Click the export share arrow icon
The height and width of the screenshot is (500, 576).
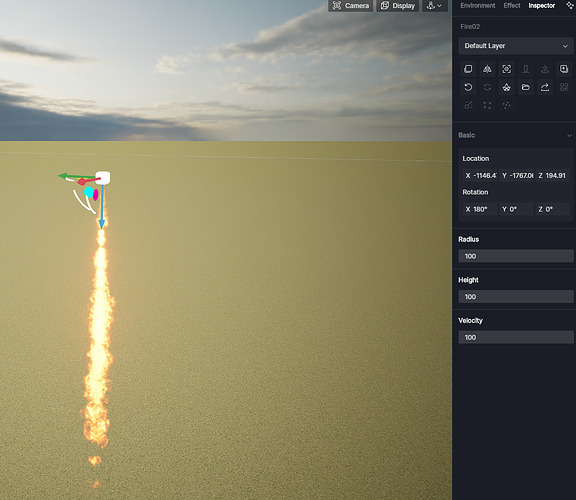(x=545, y=87)
